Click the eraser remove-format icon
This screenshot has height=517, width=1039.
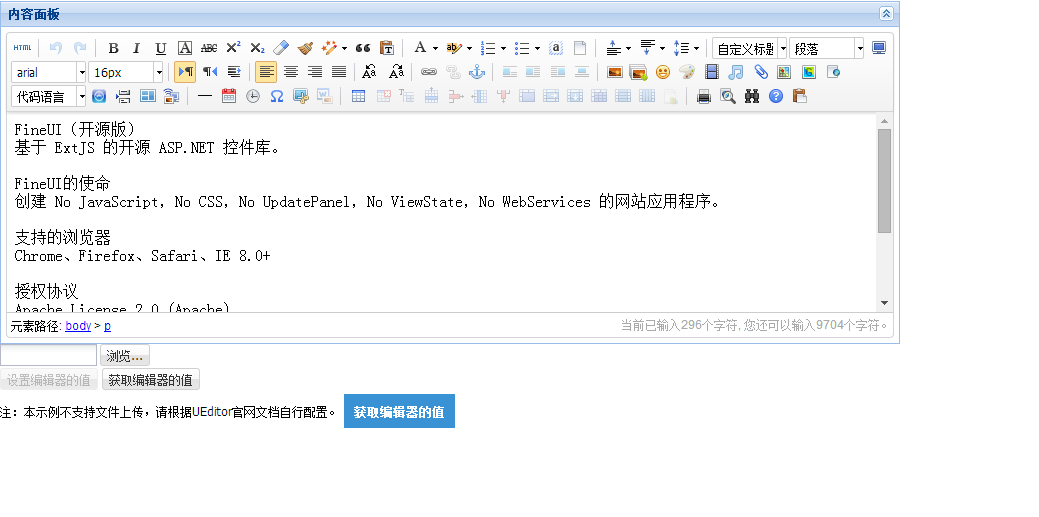point(281,48)
